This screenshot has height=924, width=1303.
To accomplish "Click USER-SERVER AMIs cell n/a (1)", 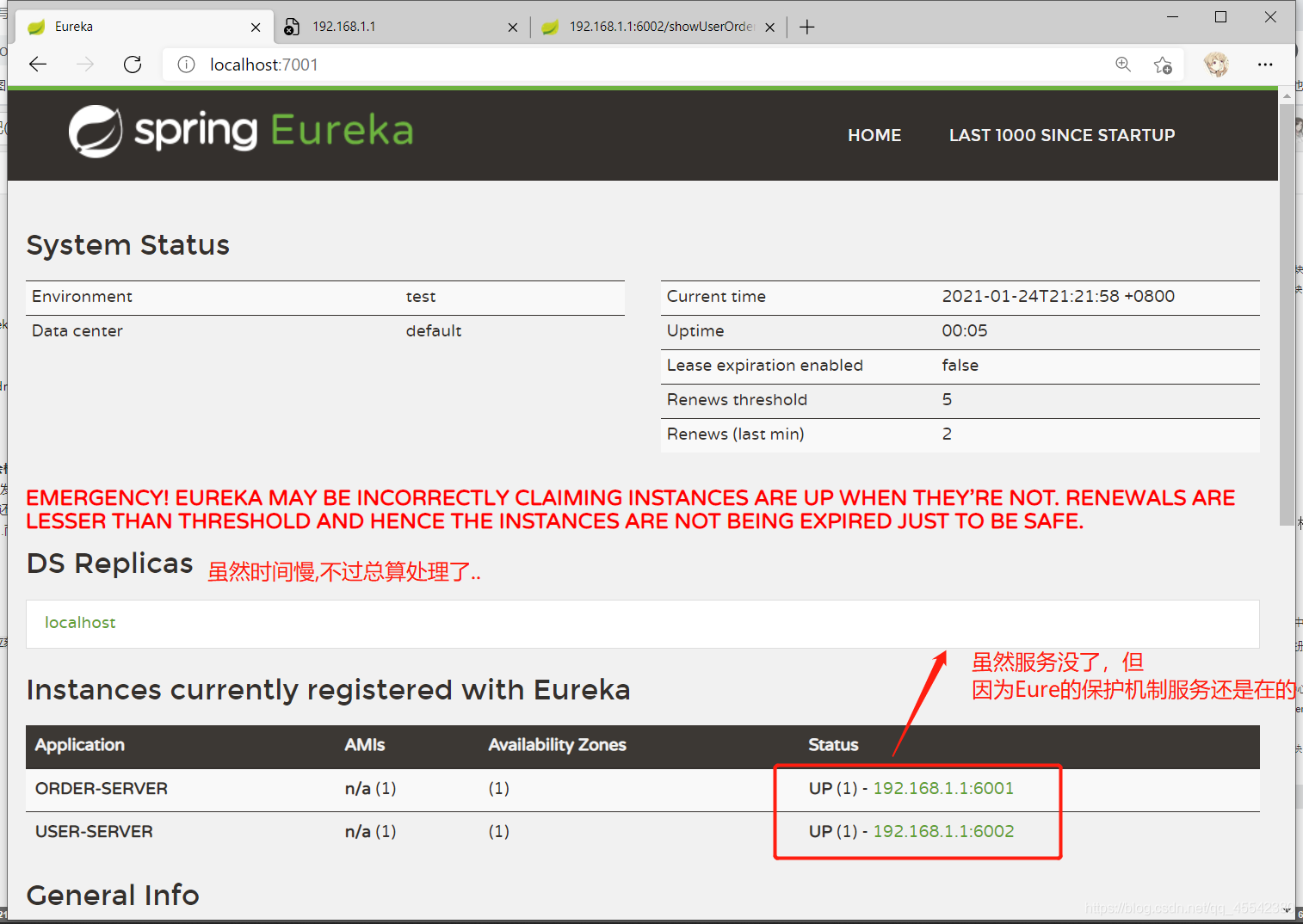I will click(370, 831).
